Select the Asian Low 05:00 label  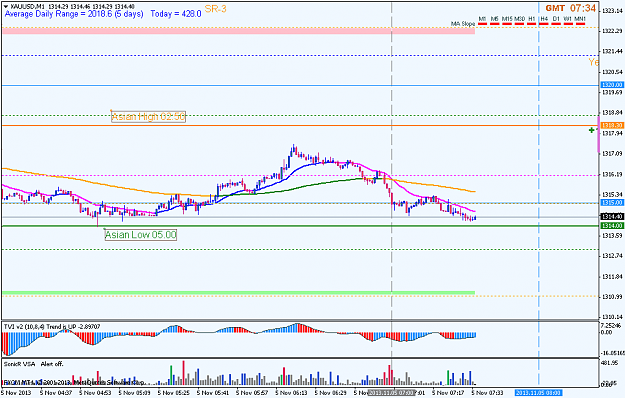[141, 235]
